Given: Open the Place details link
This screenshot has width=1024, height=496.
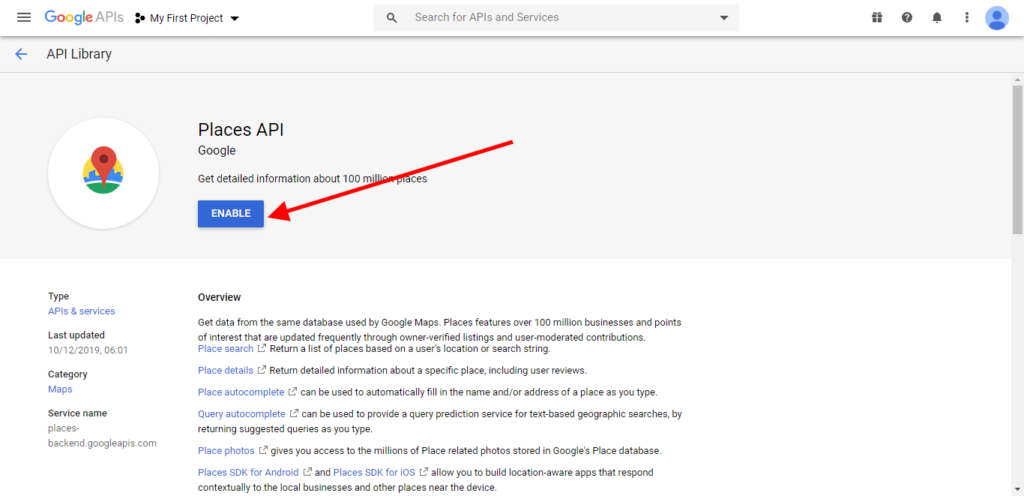Looking at the screenshot, I should tap(225, 370).
